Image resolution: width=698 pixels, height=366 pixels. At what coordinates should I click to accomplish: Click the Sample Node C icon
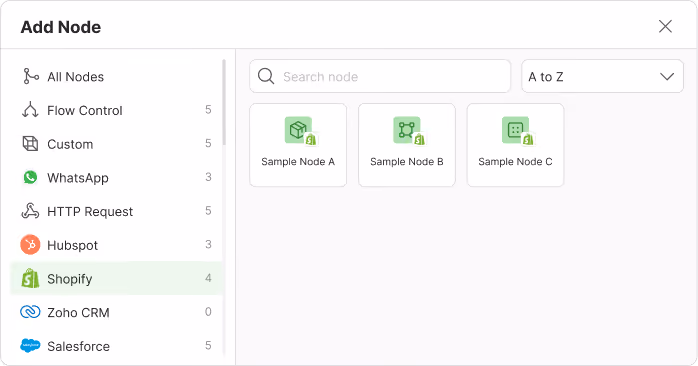(515, 130)
